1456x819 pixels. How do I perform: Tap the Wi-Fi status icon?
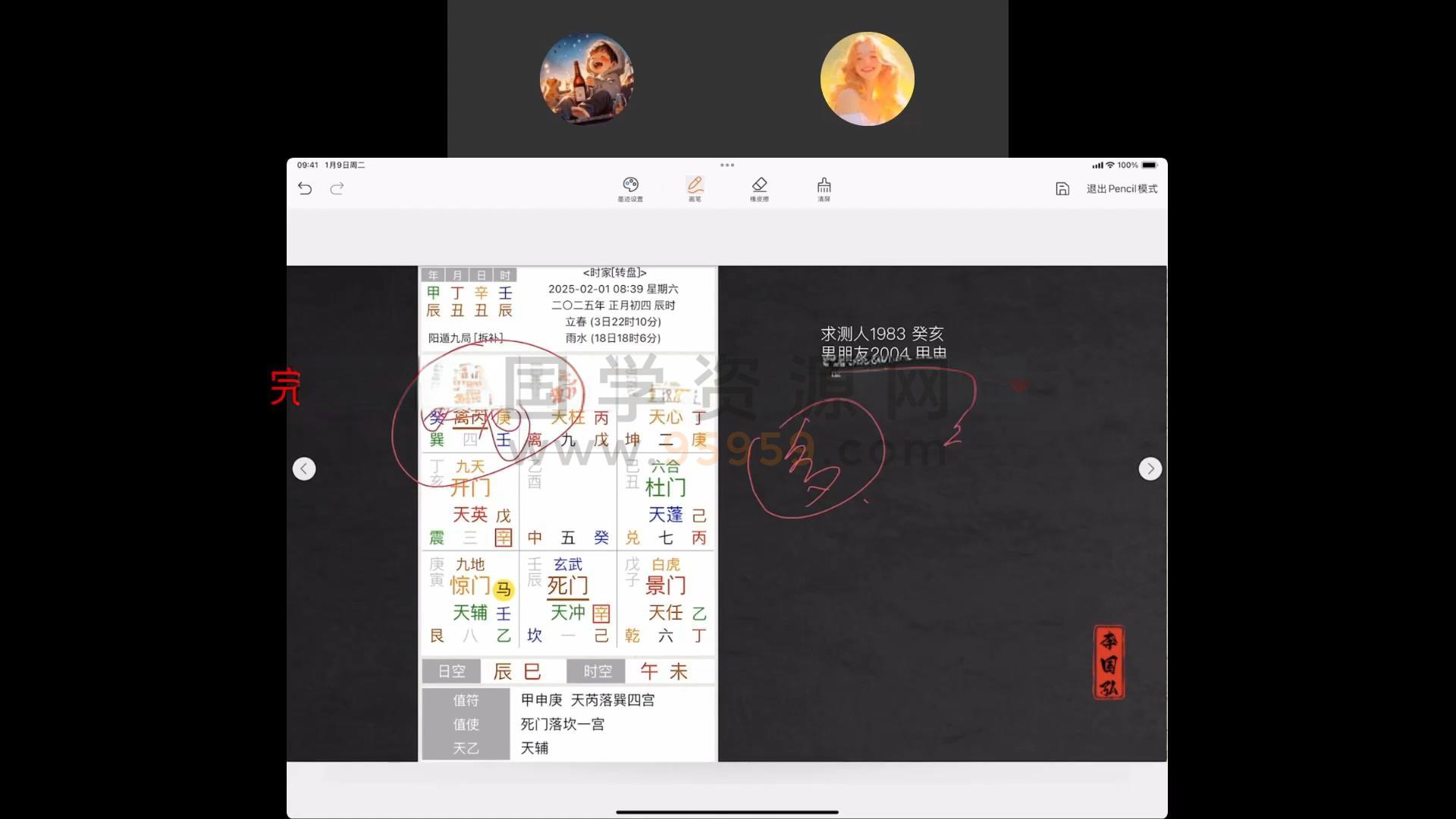click(1110, 165)
